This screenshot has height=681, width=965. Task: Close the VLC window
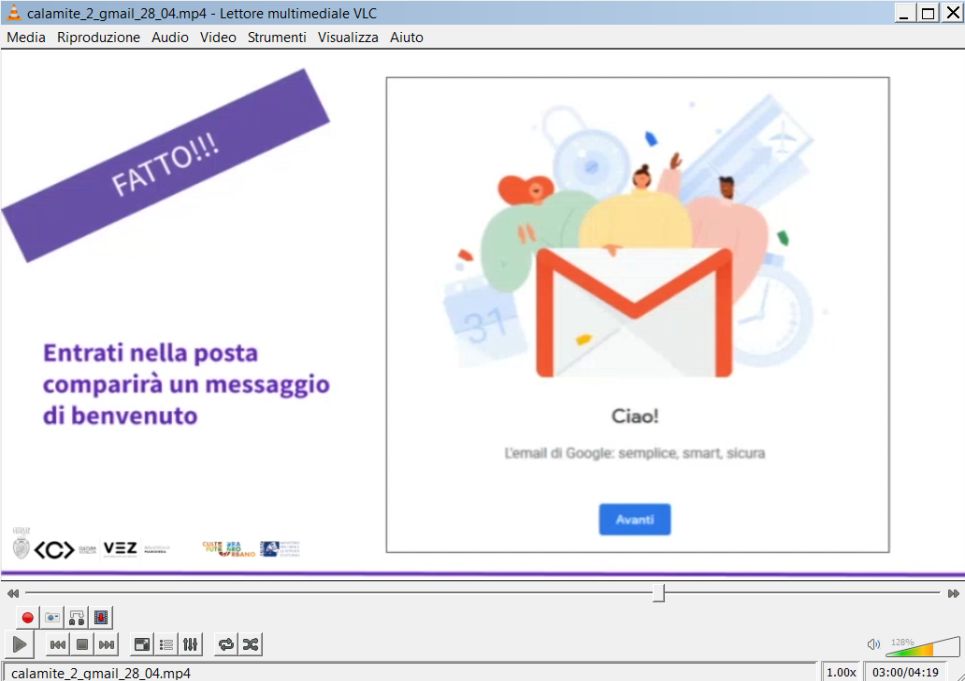[x=953, y=13]
